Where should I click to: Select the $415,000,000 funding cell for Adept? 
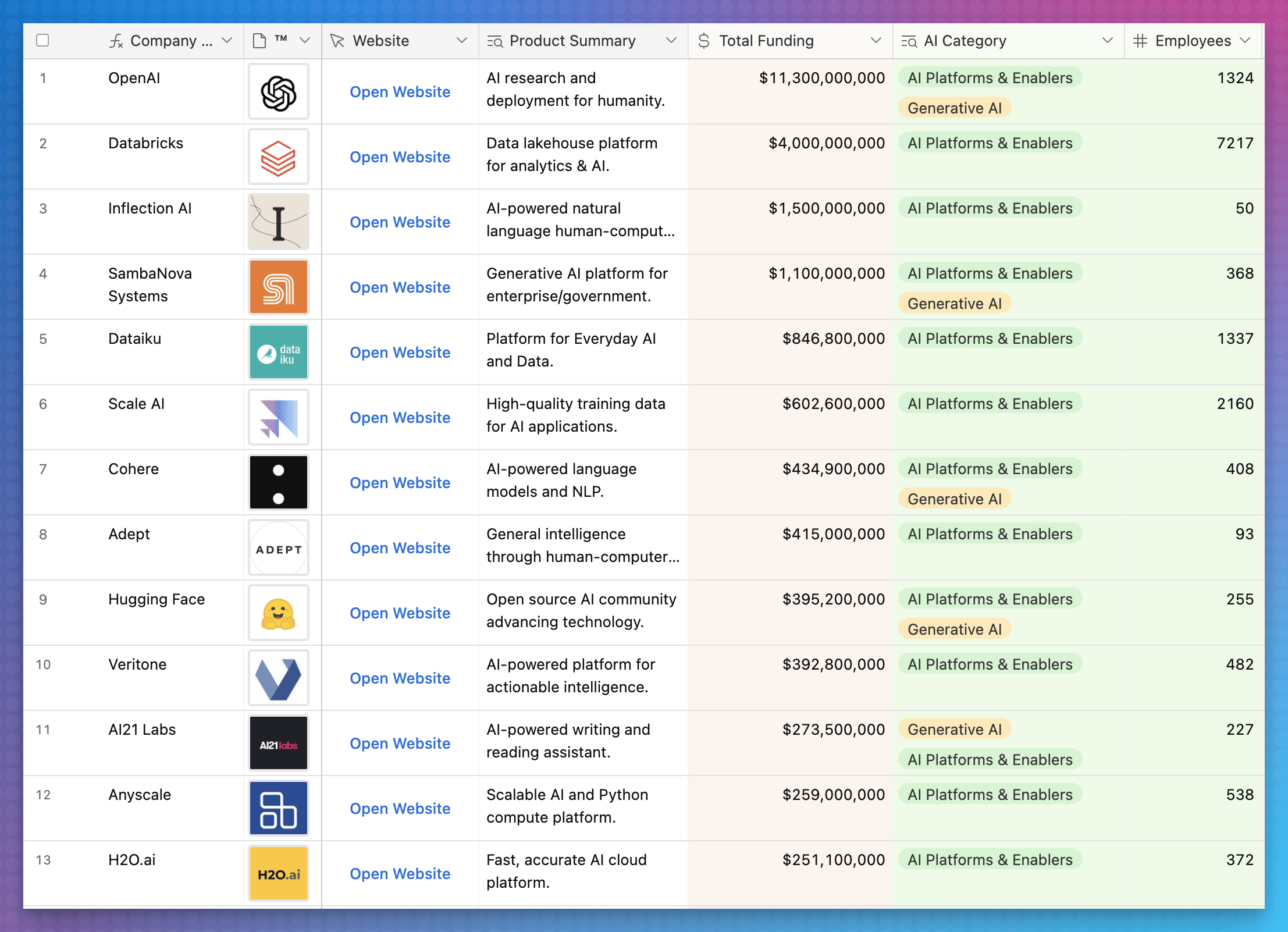(791, 547)
